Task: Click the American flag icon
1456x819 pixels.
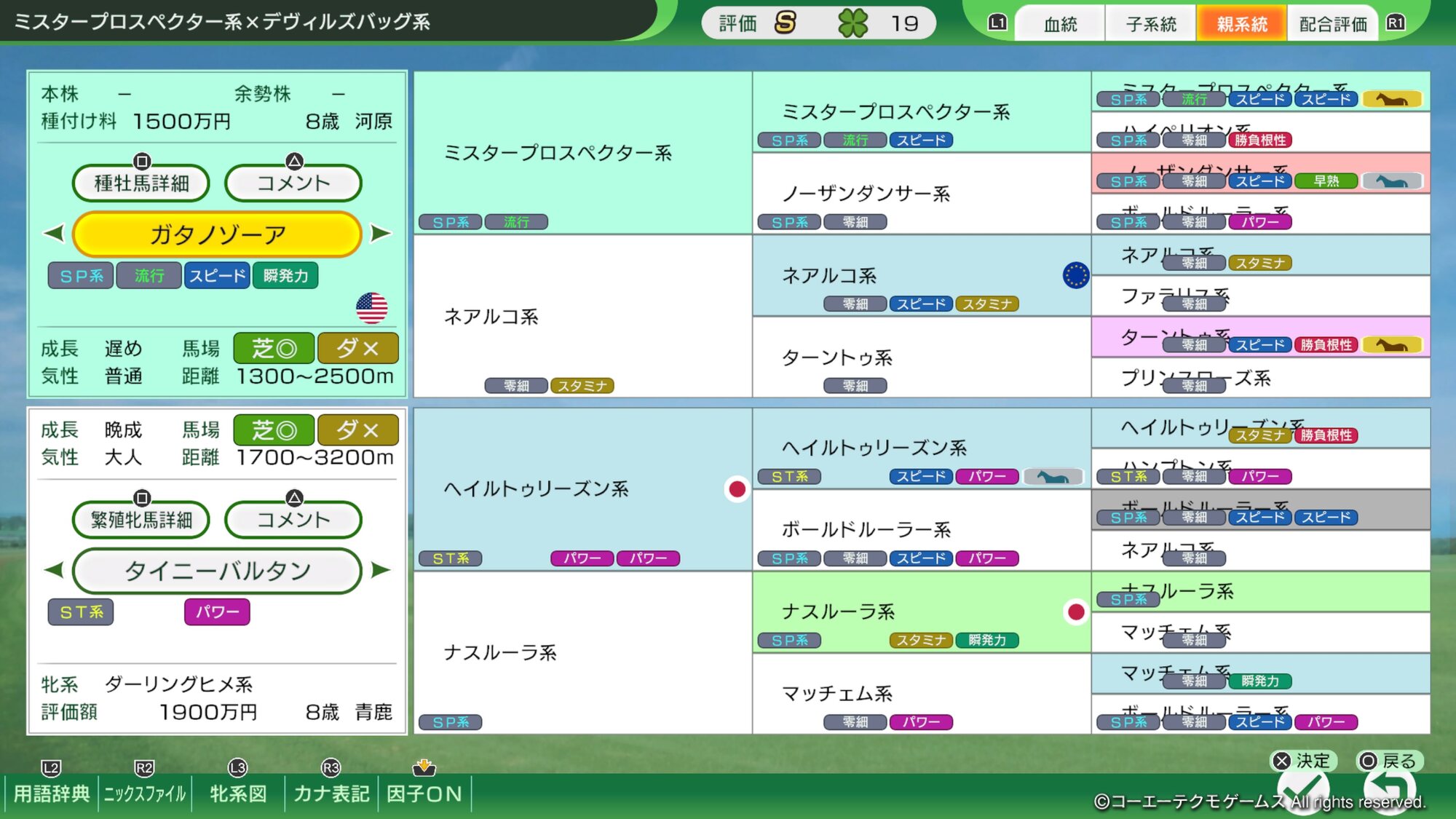Action: [371, 308]
